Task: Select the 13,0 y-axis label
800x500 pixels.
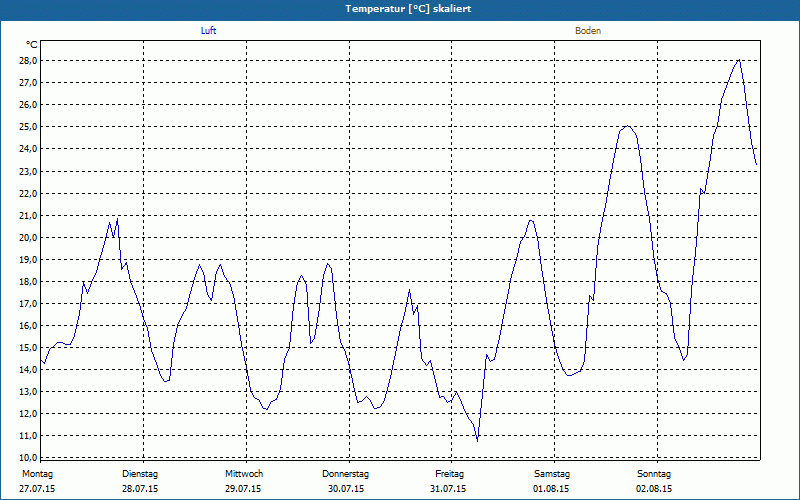Action: (x=28, y=392)
